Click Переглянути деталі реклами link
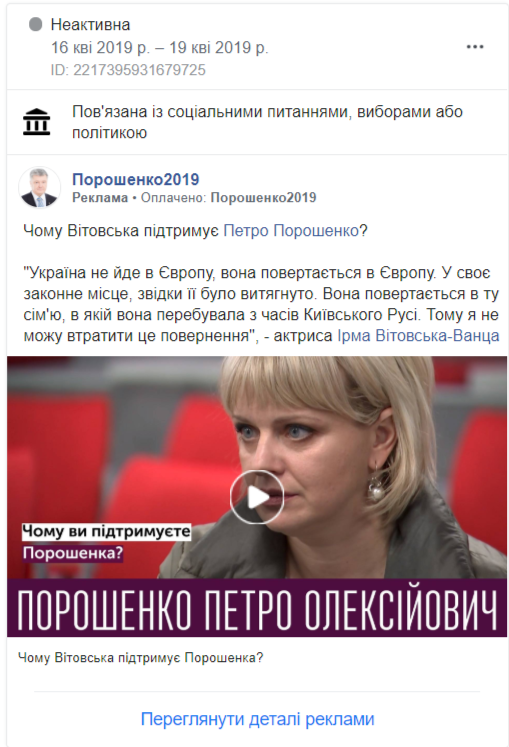509x747 pixels. pos(257,719)
